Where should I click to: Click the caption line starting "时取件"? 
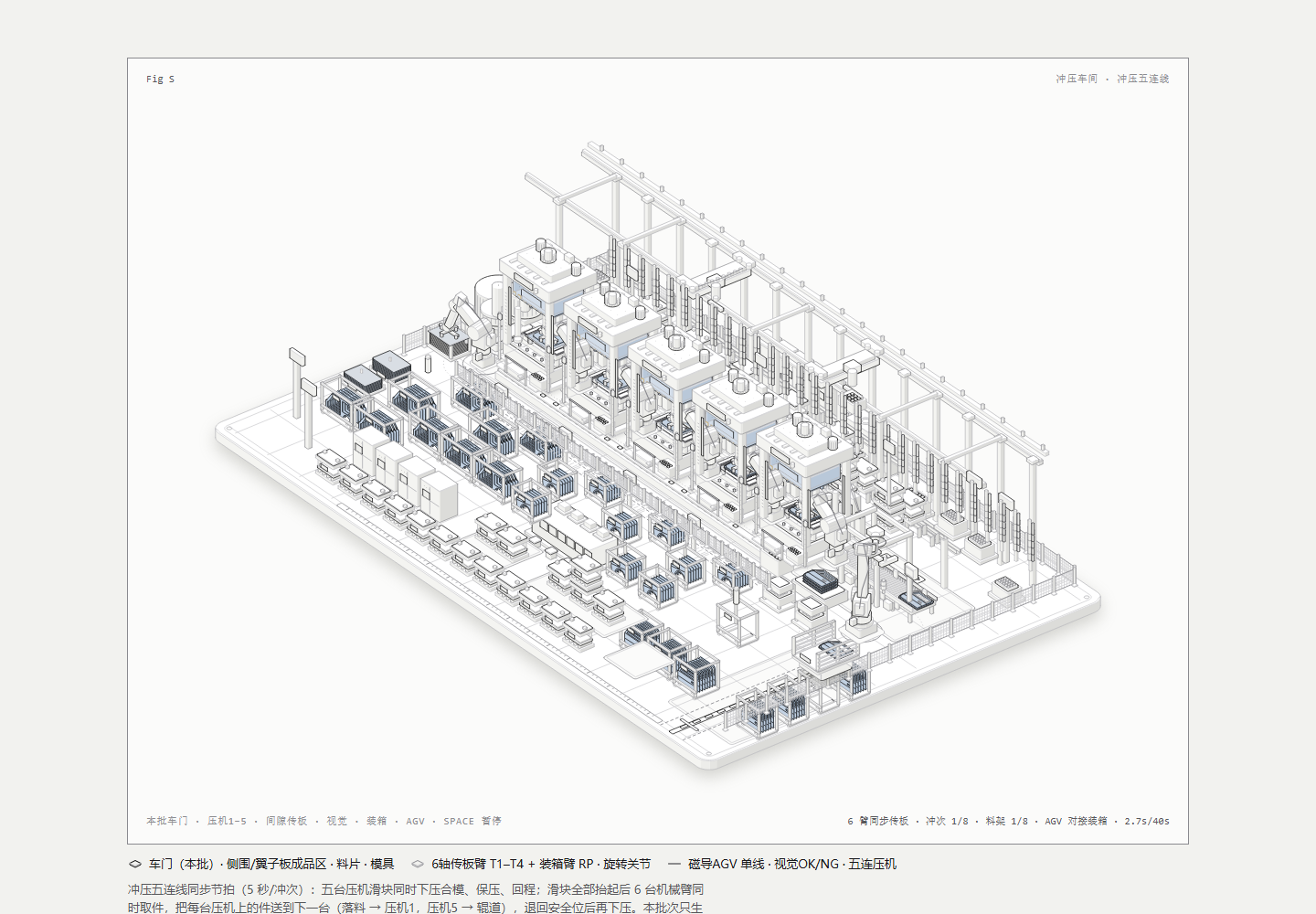pyautogui.click(x=416, y=908)
